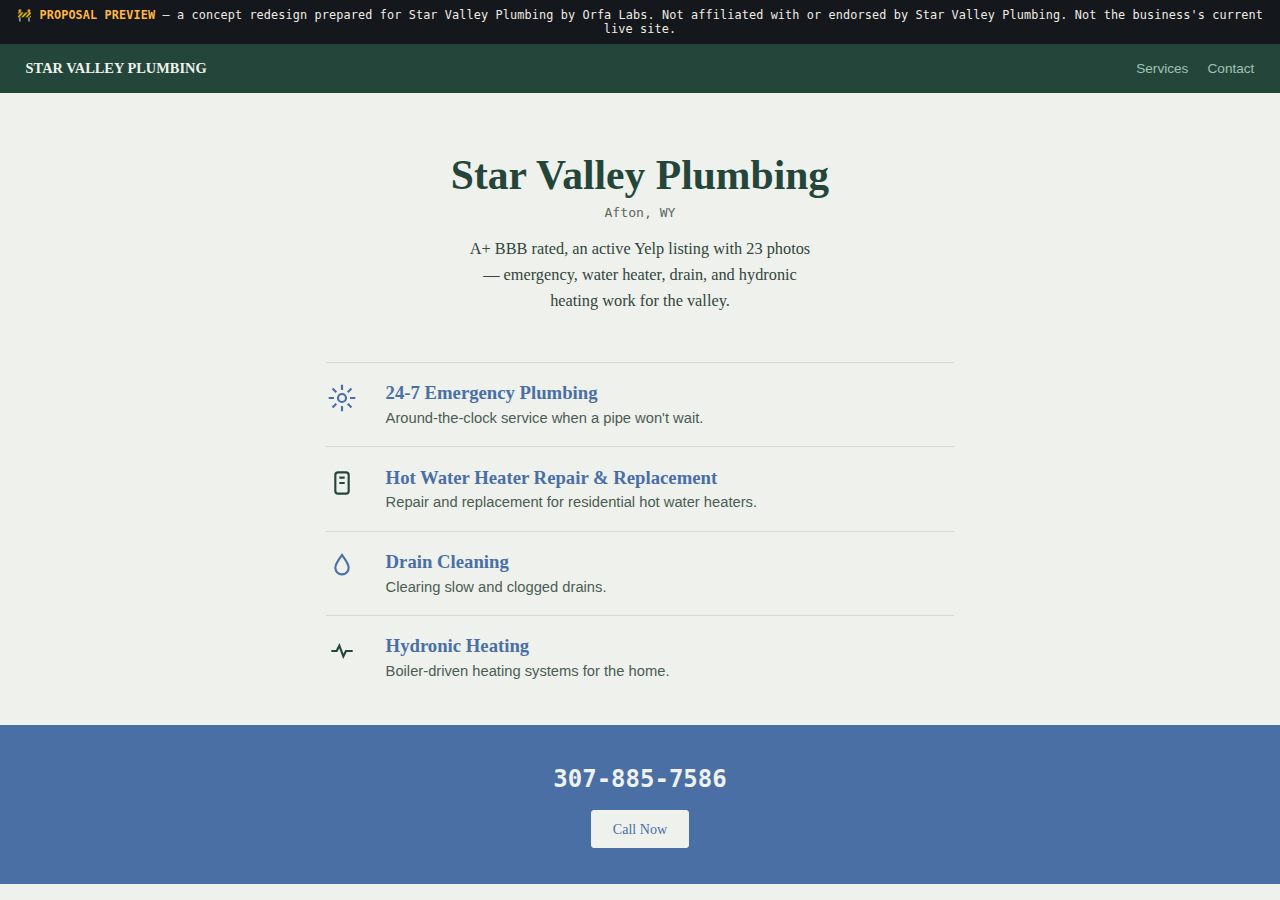1280x900 pixels.
Task: Click the phone number 307-885-7586
Action: (x=640, y=778)
